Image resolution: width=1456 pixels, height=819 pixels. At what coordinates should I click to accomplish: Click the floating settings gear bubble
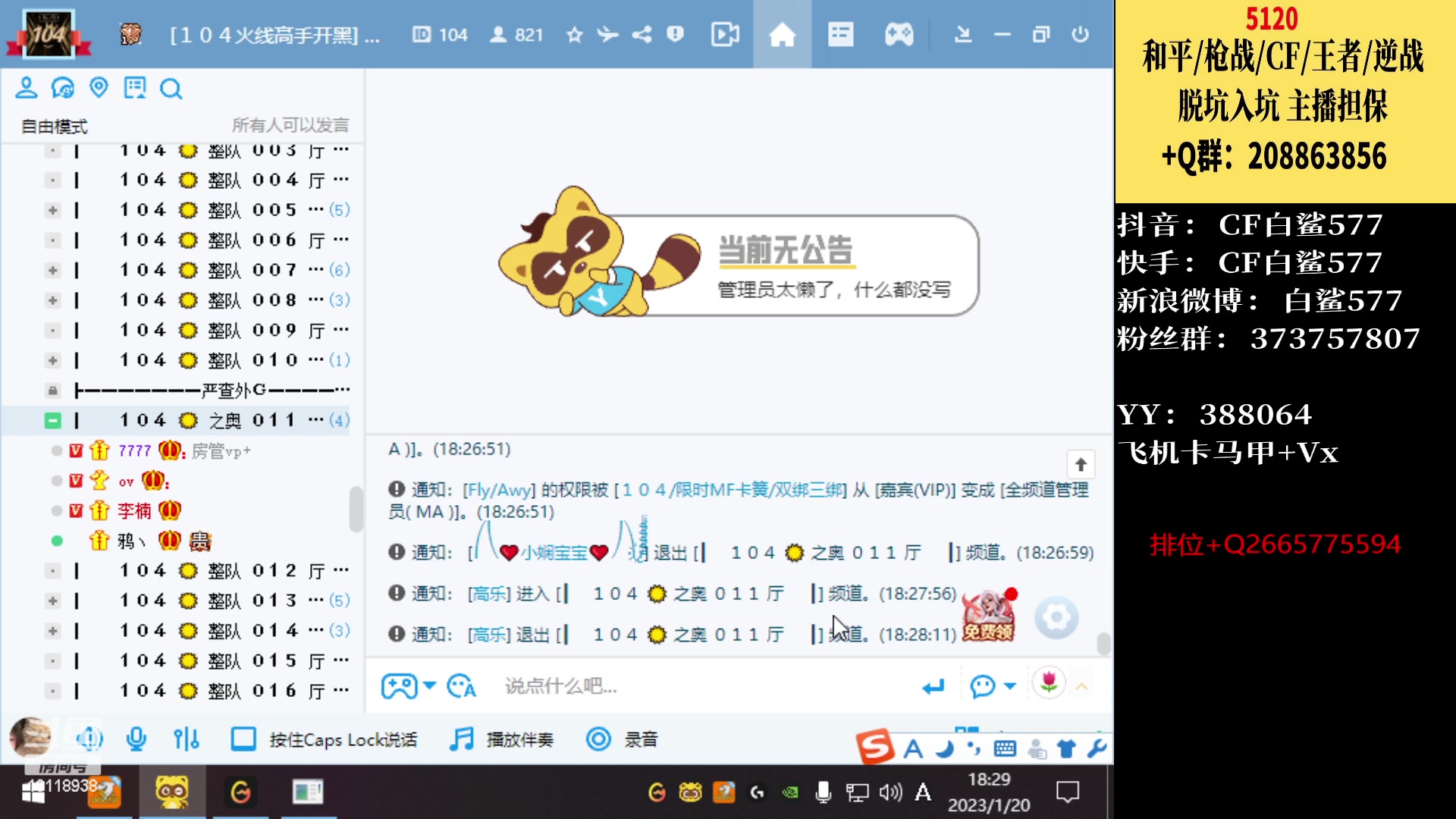1056,618
